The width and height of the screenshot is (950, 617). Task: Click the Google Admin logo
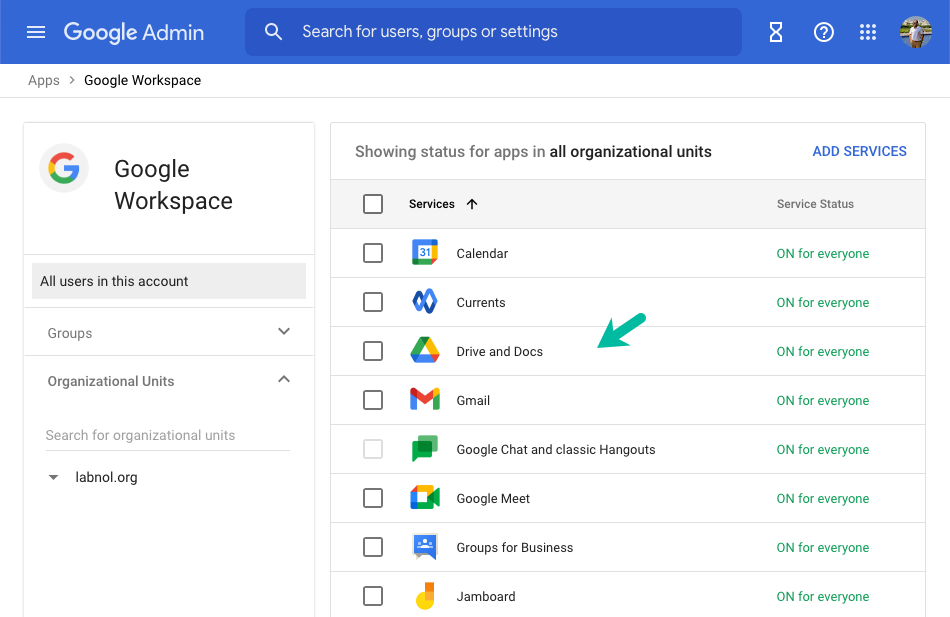[134, 32]
